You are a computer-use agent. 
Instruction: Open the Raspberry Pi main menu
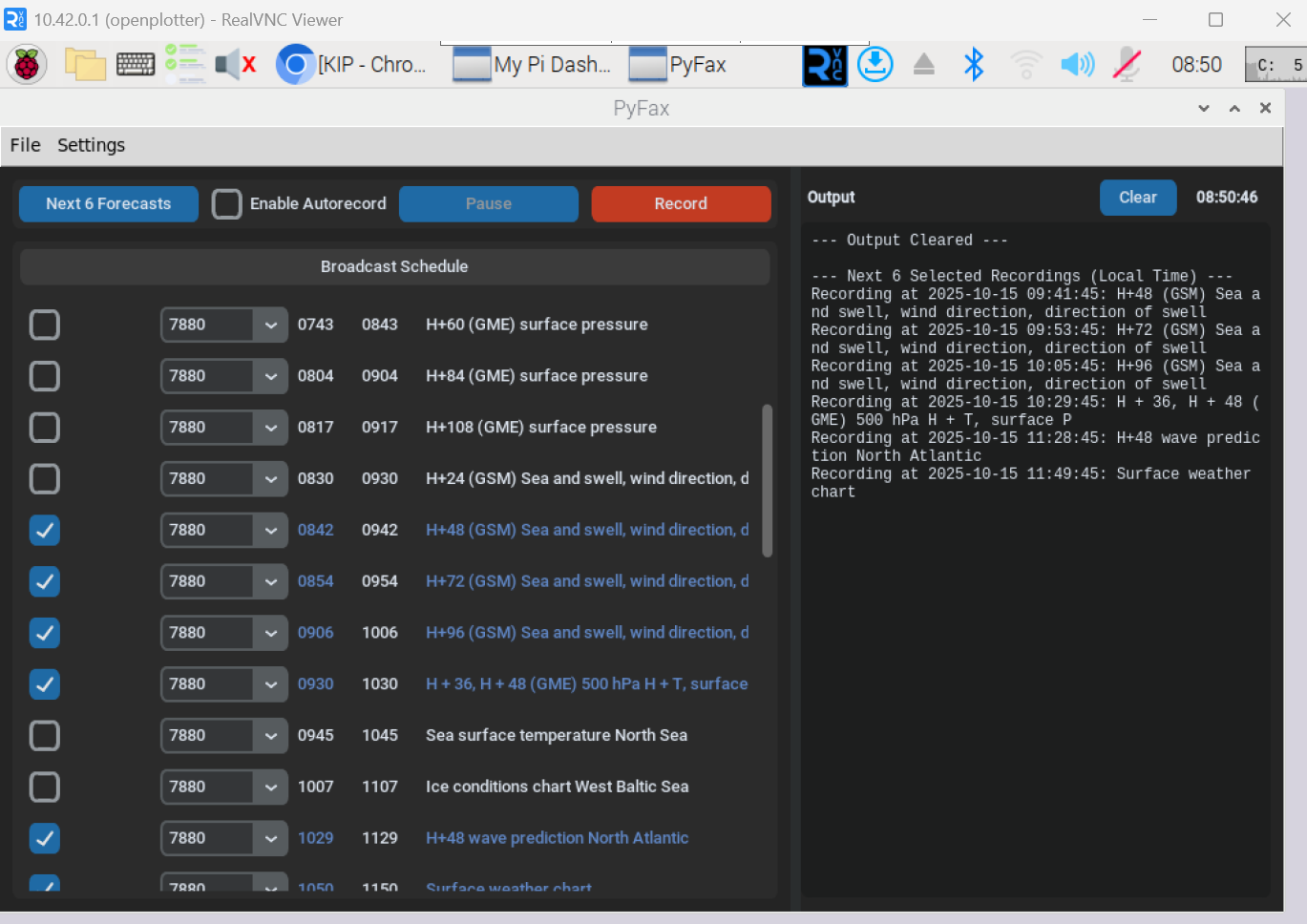(x=27, y=65)
